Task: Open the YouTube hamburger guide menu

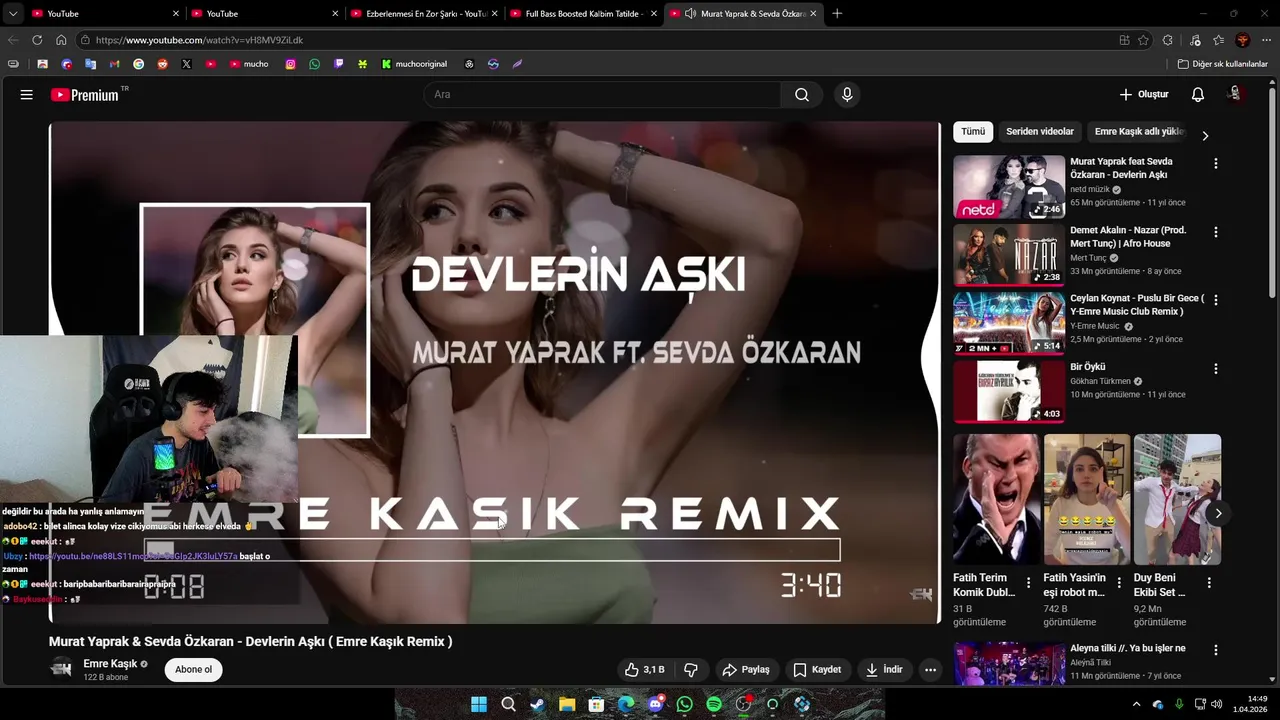Action: (x=27, y=95)
